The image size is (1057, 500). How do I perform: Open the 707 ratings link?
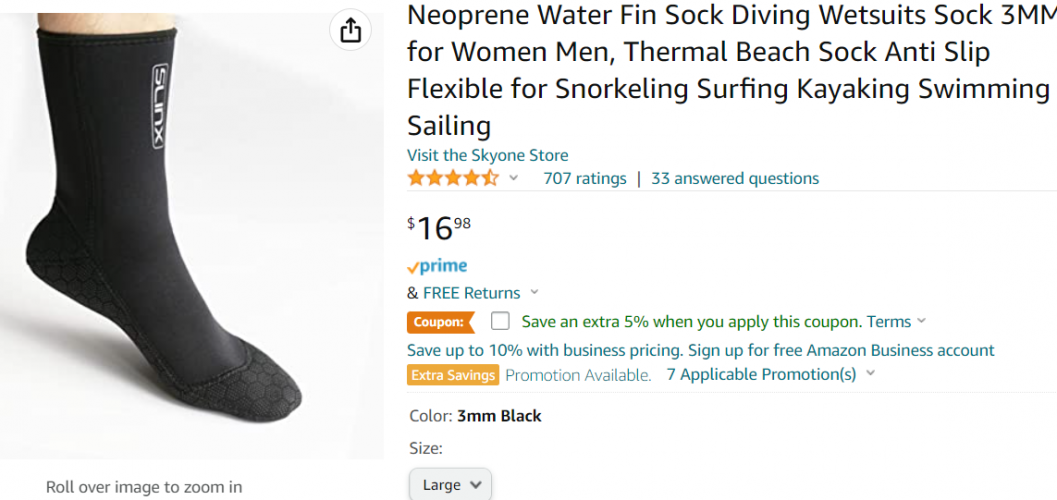584,179
